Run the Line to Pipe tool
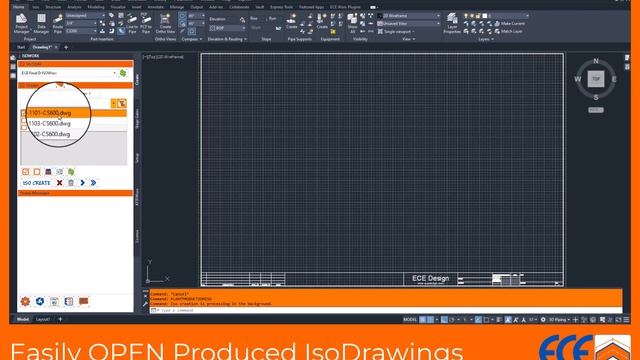Viewport: 640px width, 360px height. (x=132, y=24)
